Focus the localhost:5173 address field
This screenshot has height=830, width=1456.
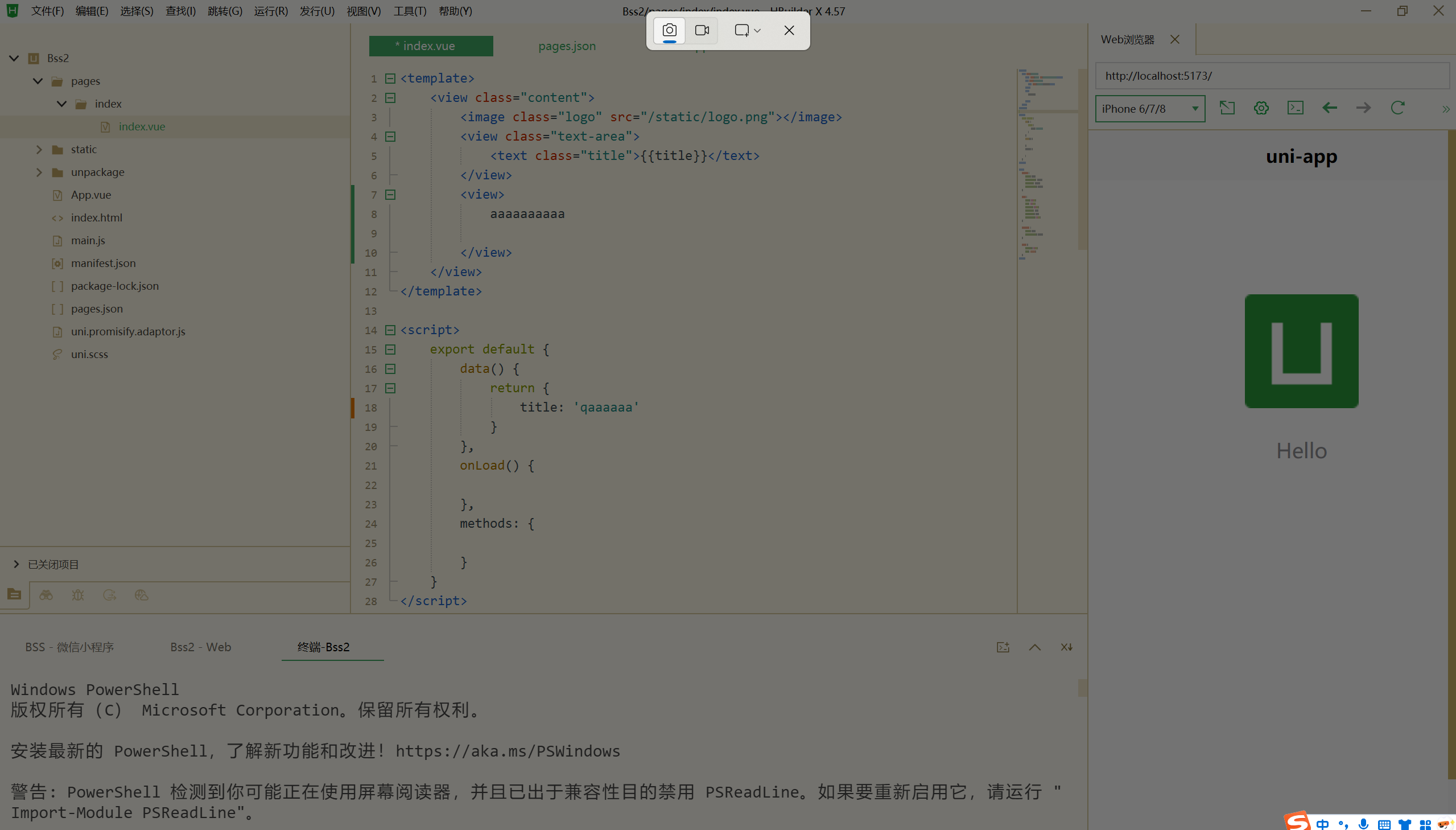click(1272, 76)
